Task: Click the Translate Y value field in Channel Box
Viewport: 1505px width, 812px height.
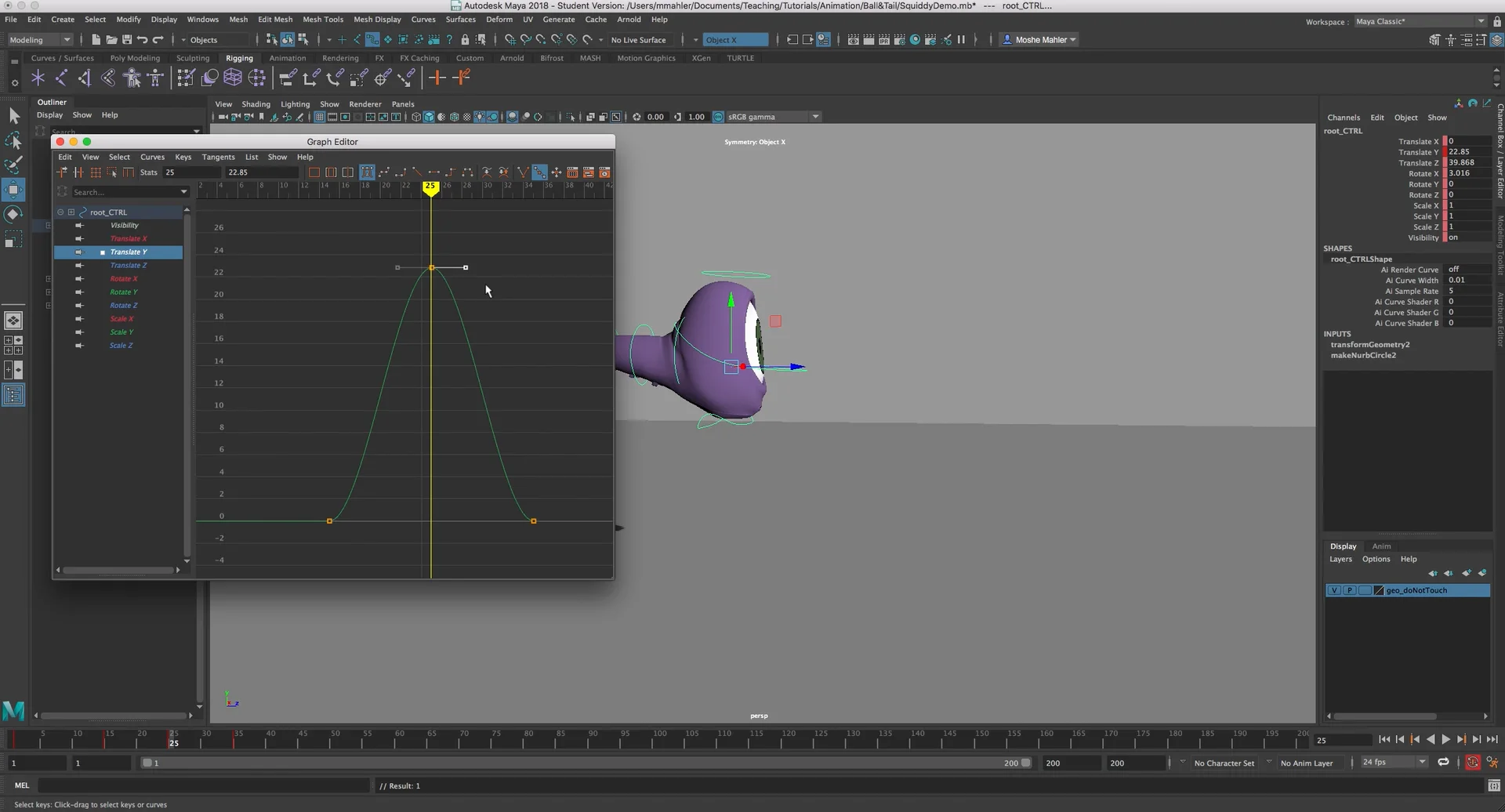Action: click(1466, 152)
